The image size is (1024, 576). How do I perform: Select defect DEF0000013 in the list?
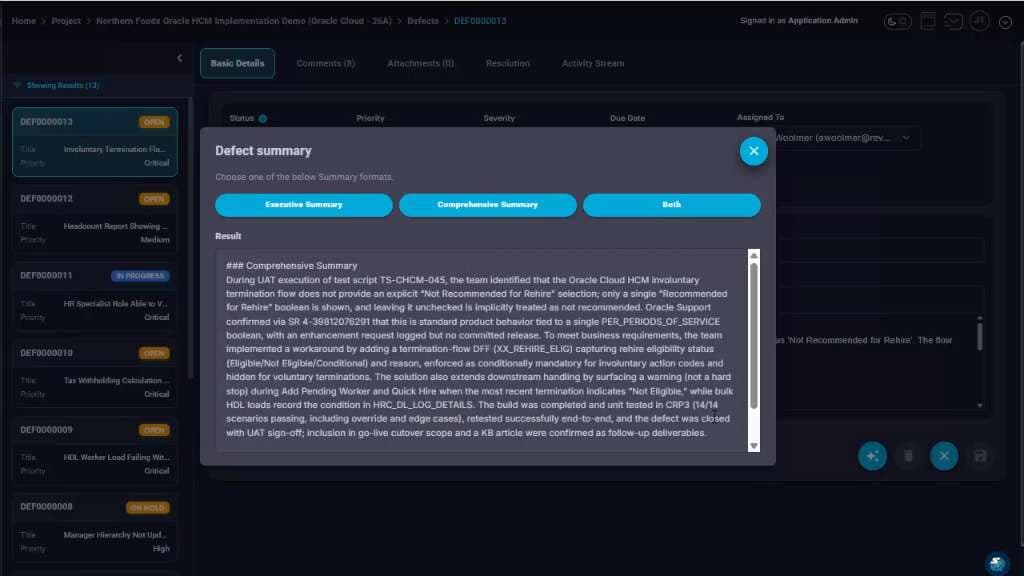(x=95, y=142)
